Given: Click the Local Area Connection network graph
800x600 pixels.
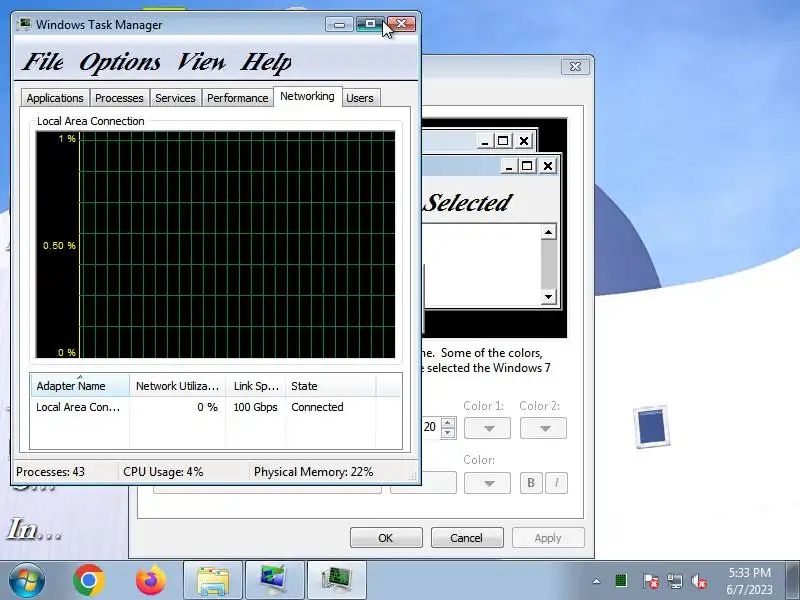Looking at the screenshot, I should pyautogui.click(x=215, y=245).
